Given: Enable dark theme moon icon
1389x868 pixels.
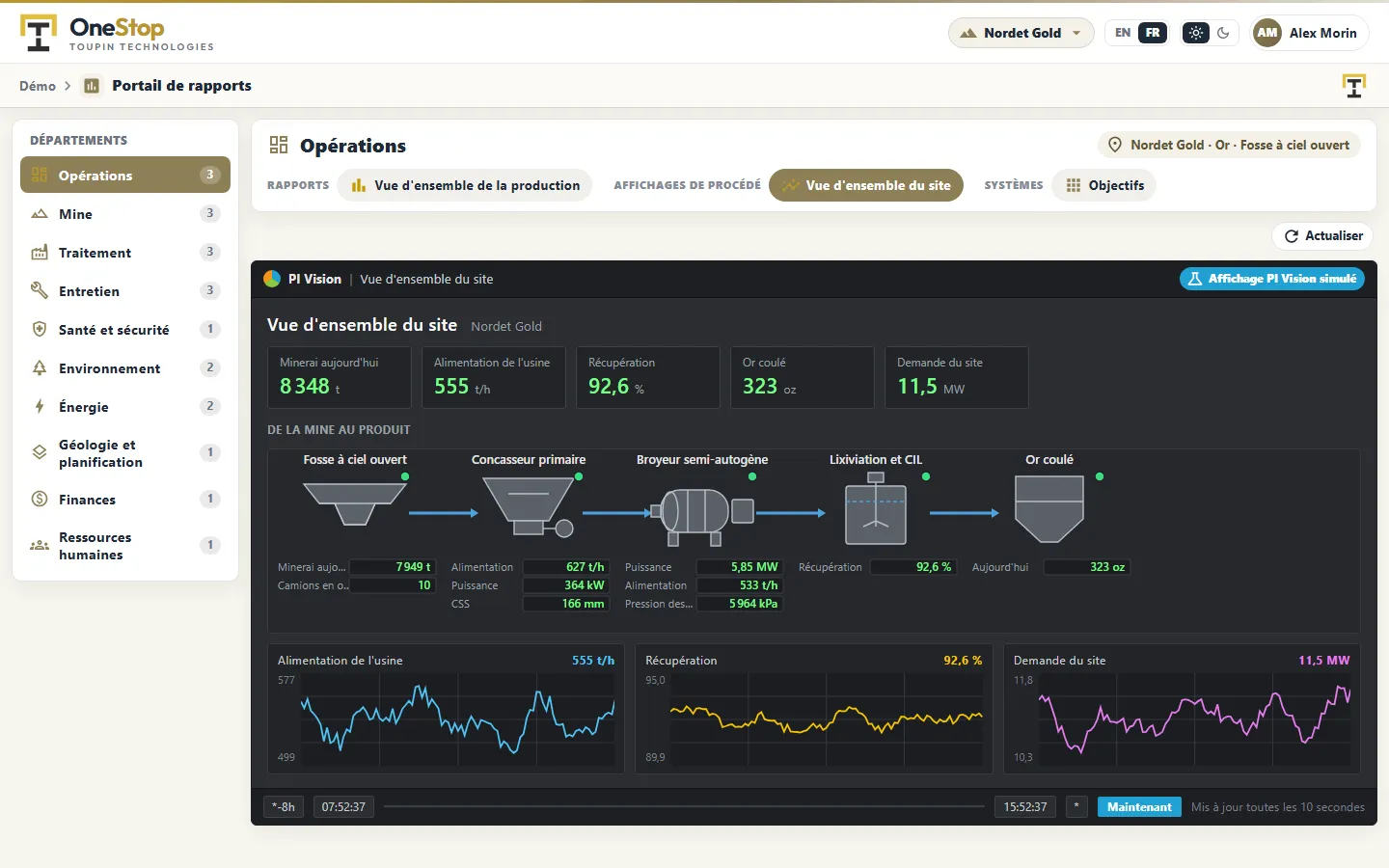Looking at the screenshot, I should tap(1223, 33).
